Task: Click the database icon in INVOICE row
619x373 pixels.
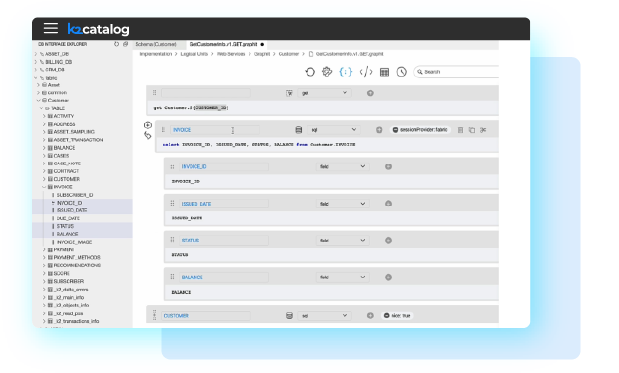Action: click(299, 130)
